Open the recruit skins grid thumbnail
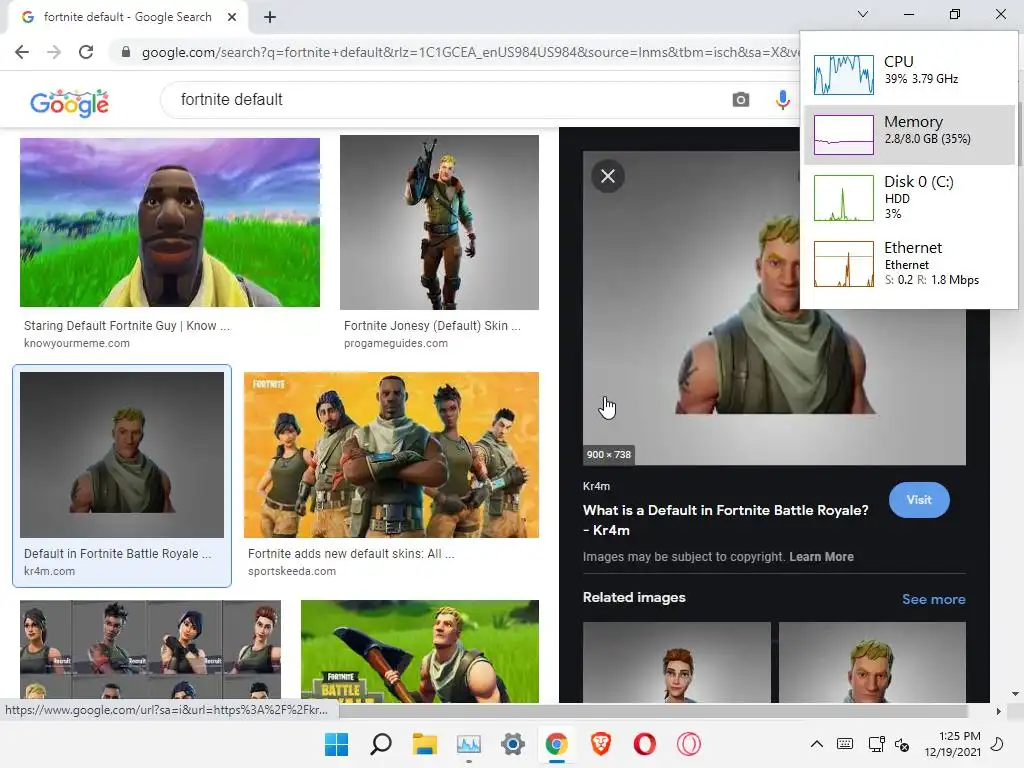1024x768 pixels. coord(150,651)
